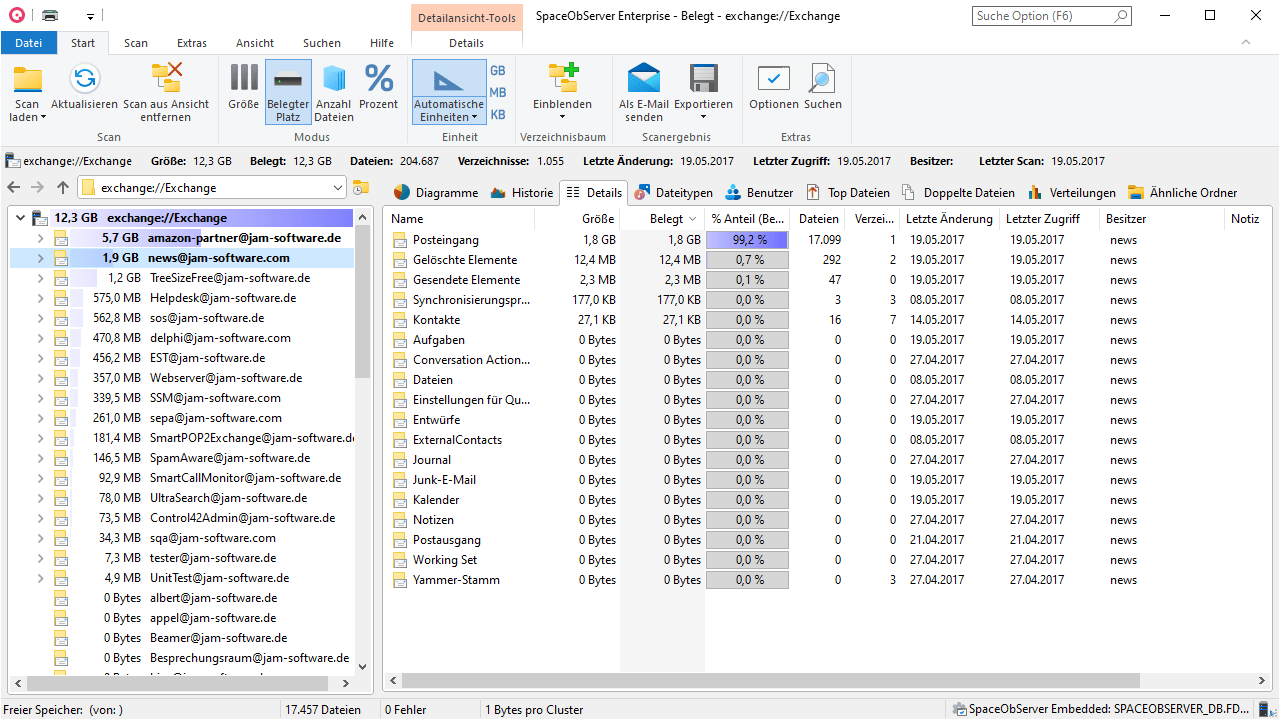The image size is (1280, 720).
Task: Open the Ansicht ribbon tab
Action: (x=255, y=43)
